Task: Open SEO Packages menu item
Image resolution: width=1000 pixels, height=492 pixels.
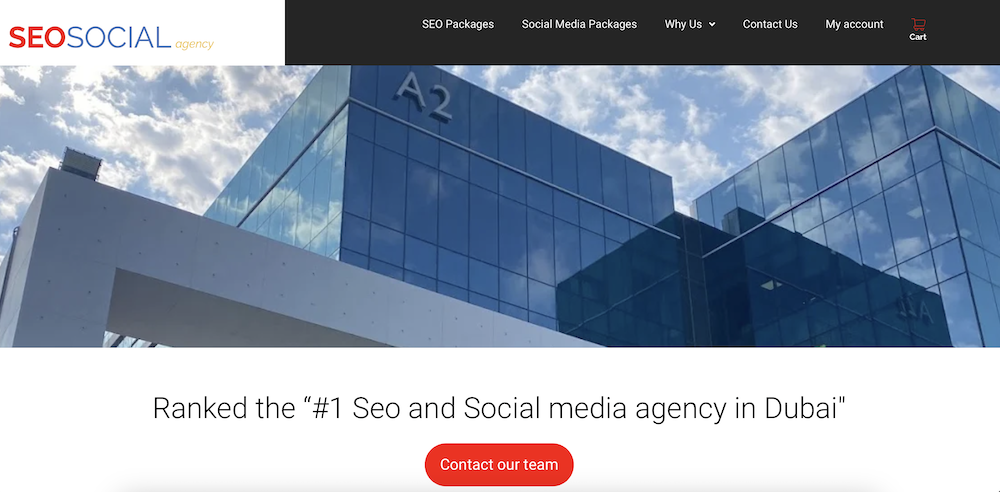Action: (458, 24)
